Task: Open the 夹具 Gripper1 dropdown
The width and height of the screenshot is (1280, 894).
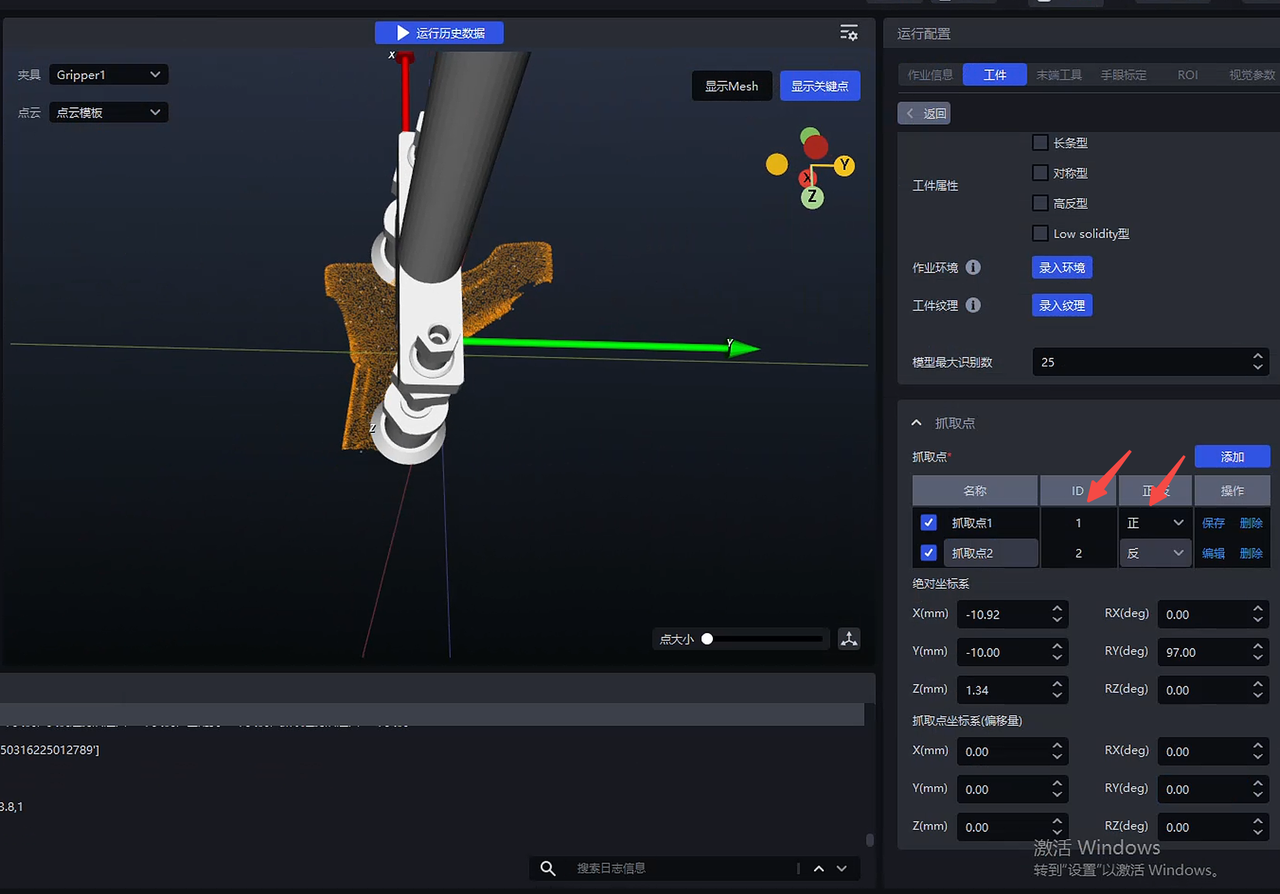Action: pos(108,75)
